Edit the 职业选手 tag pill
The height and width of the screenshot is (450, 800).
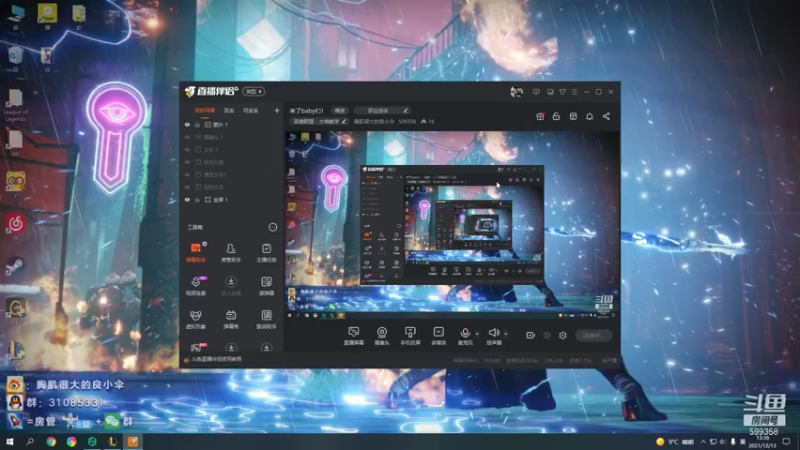tap(382, 110)
